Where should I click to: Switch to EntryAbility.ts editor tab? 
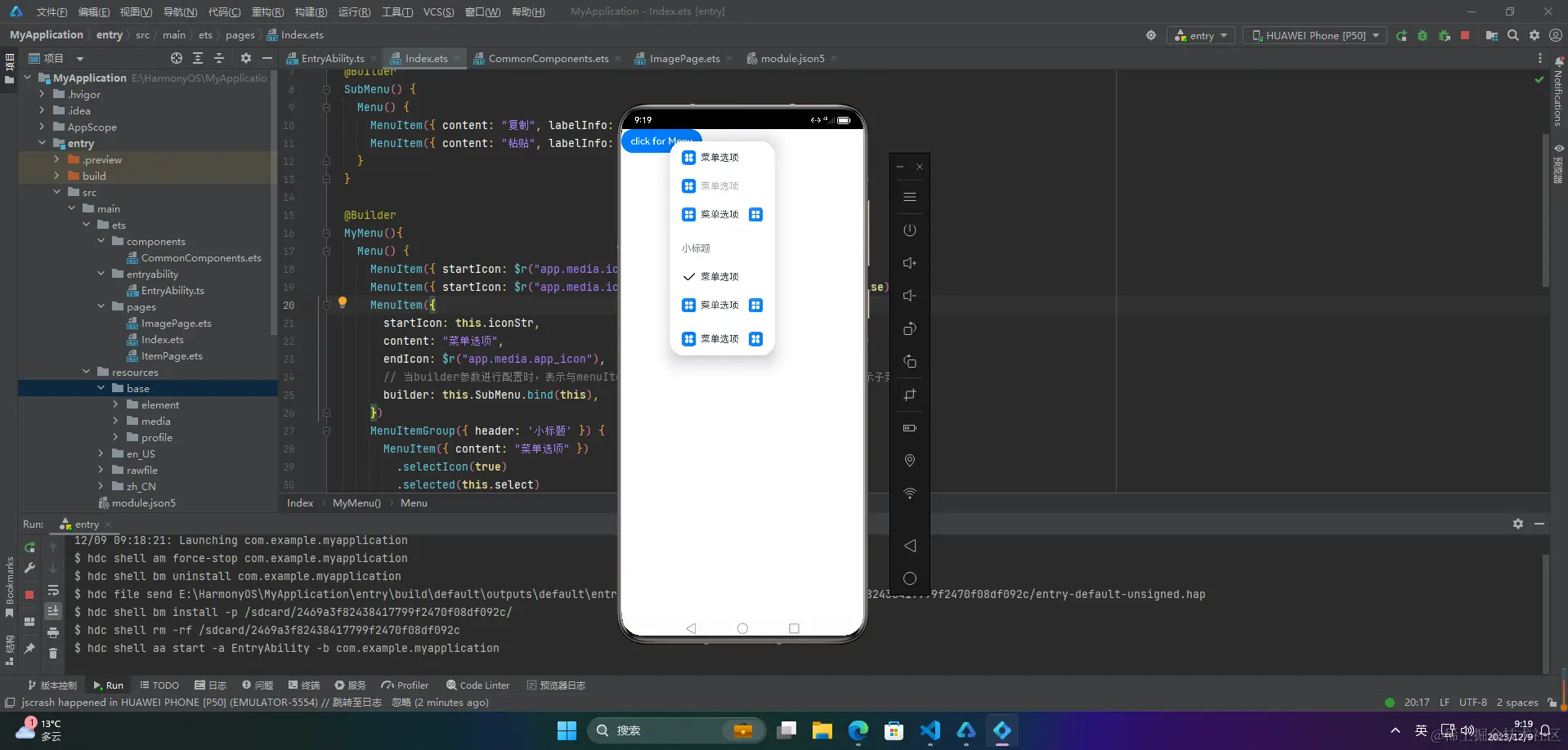(x=332, y=59)
